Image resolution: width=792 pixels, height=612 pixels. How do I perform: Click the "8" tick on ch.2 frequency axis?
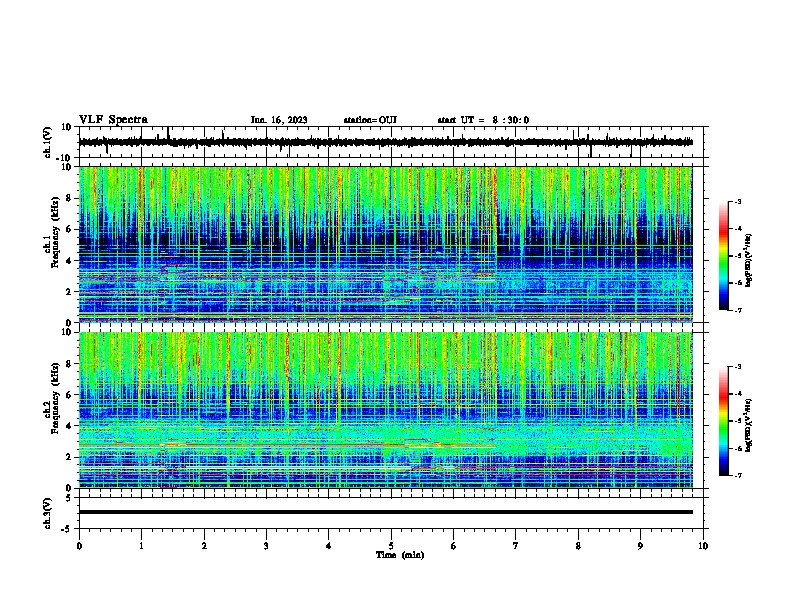[x=69, y=364]
